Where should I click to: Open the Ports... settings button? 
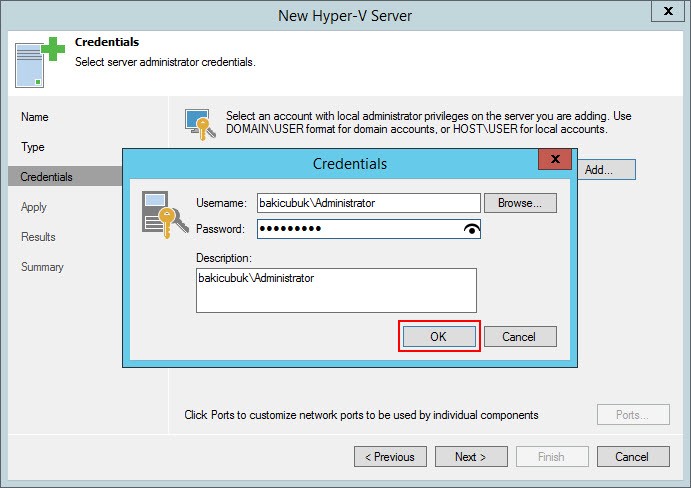click(x=633, y=415)
